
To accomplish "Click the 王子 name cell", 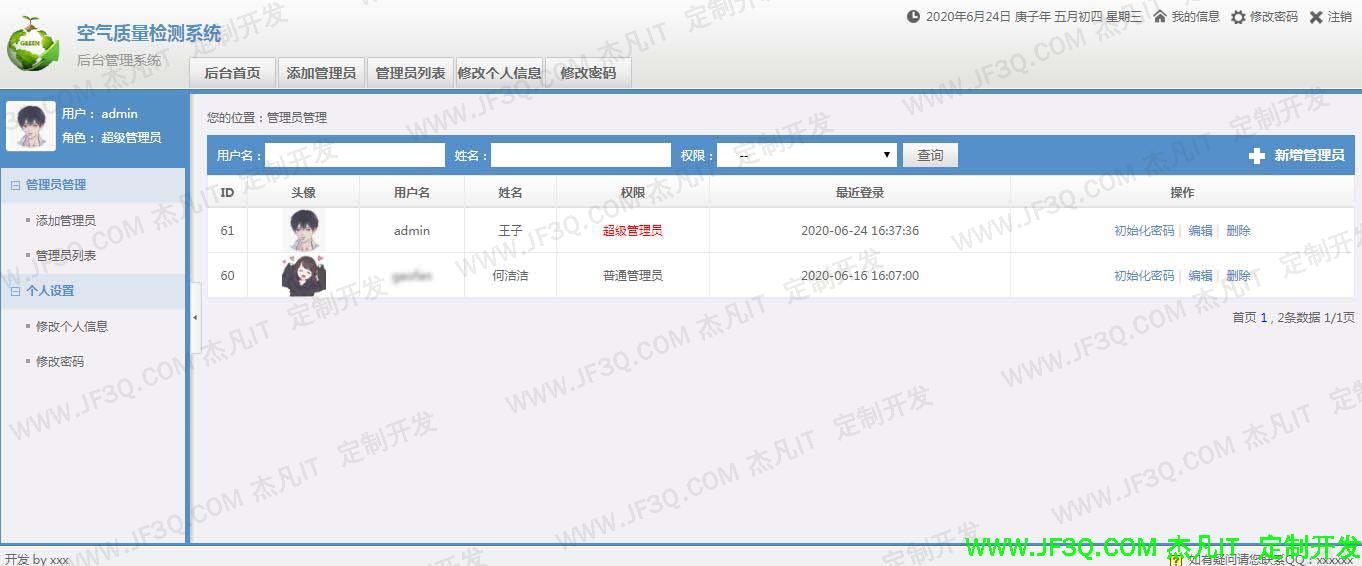I will coord(510,231).
